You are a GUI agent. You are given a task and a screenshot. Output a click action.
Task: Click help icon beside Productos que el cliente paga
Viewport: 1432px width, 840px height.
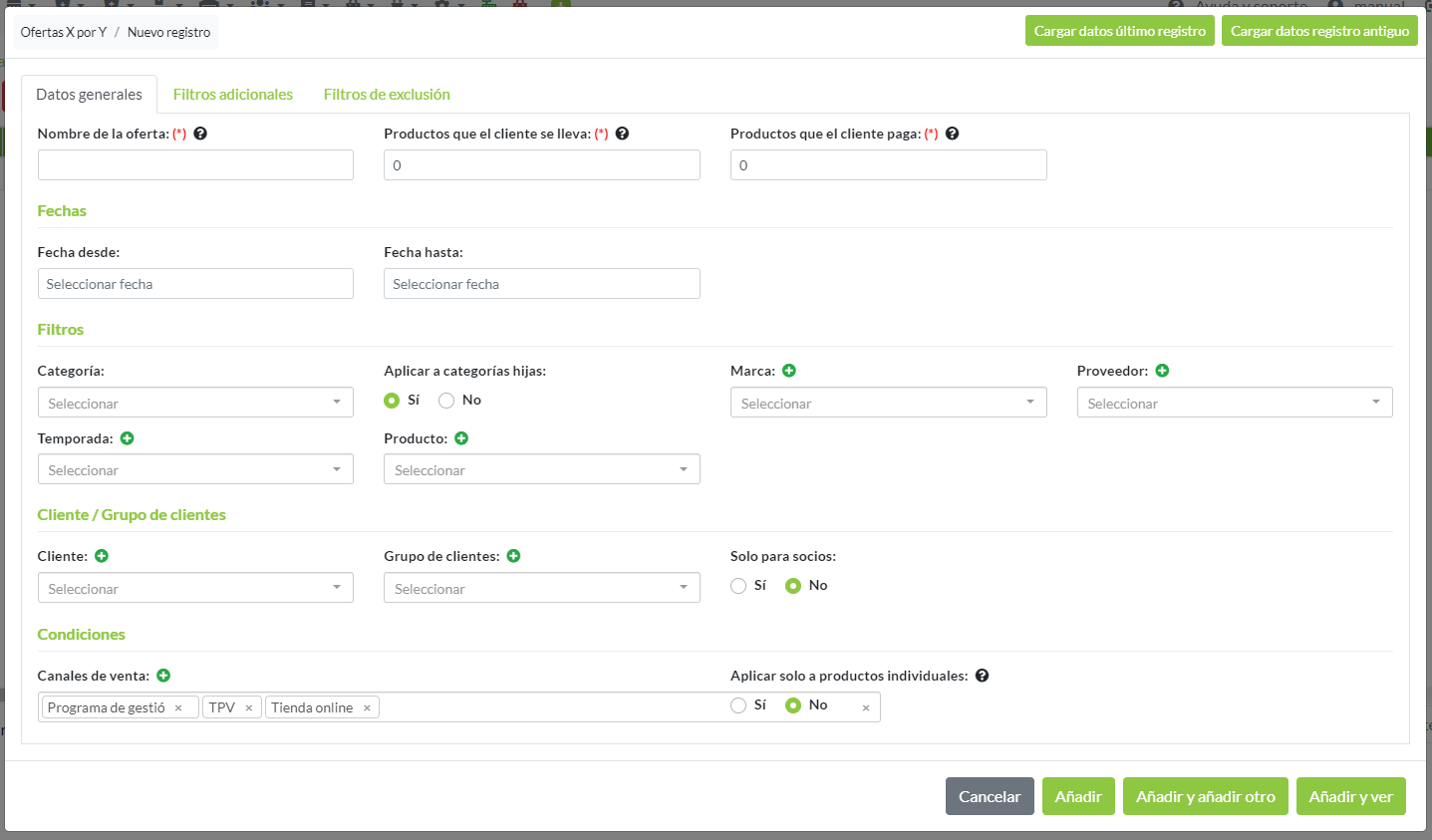[952, 134]
